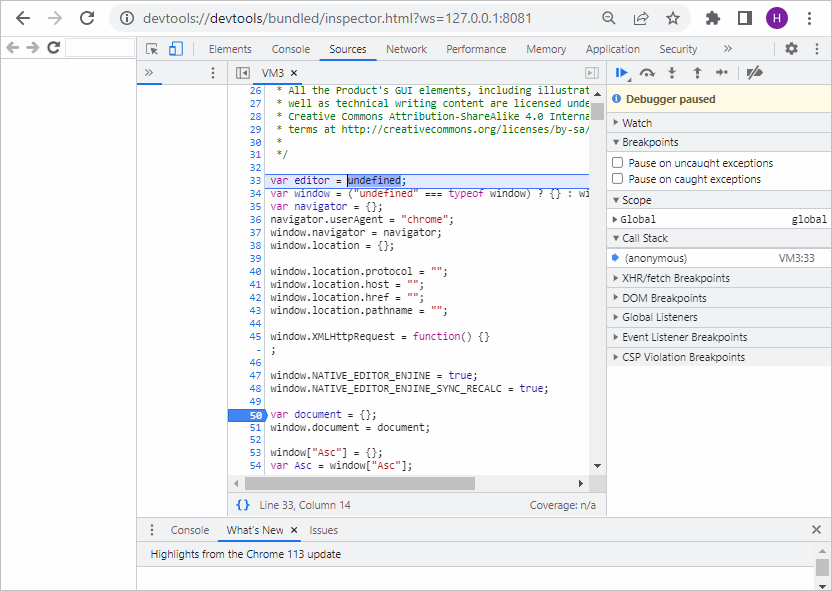This screenshot has width=832, height=591.
Task: Deactivate breakpoints icon
Action: click(x=754, y=73)
